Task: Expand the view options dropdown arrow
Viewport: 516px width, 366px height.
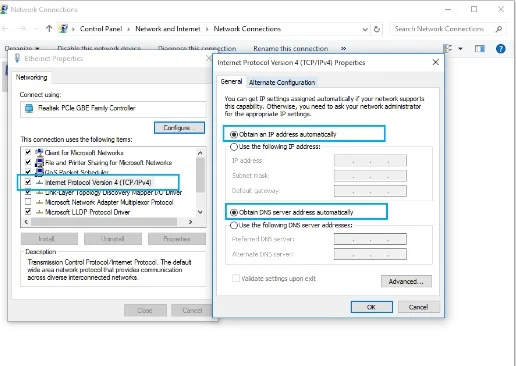Action: click(460, 49)
